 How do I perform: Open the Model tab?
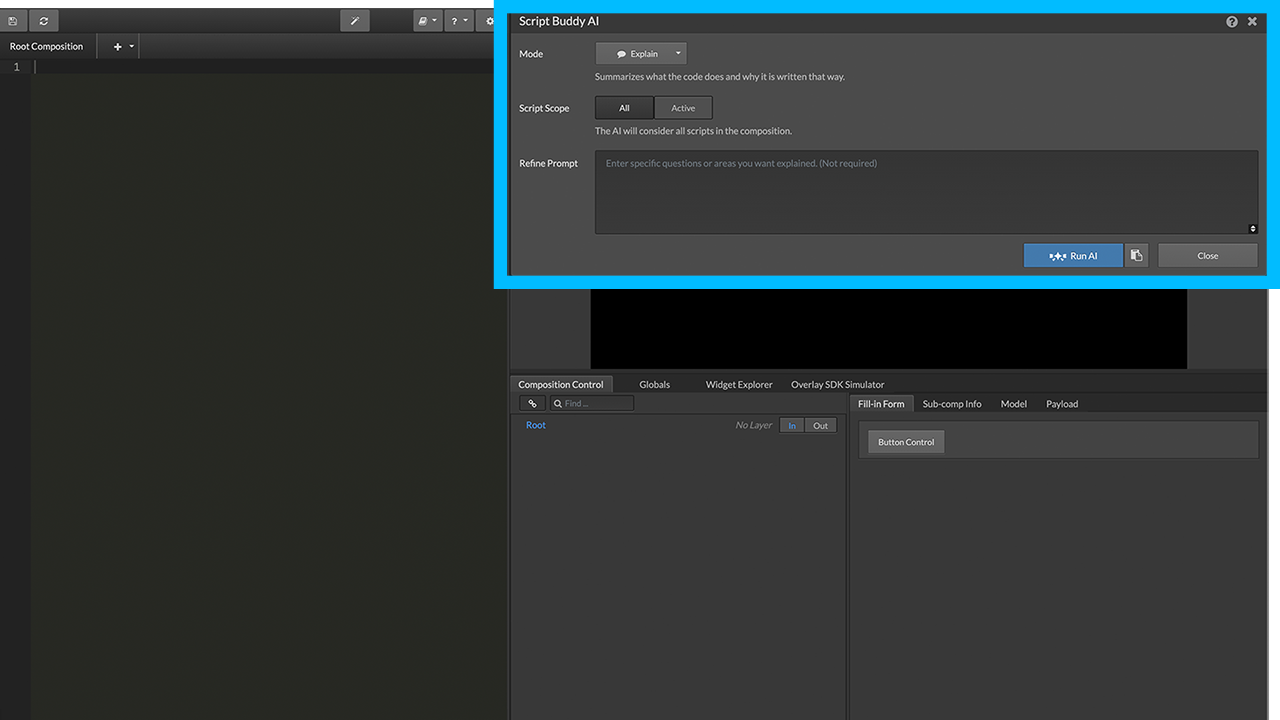coord(1014,404)
